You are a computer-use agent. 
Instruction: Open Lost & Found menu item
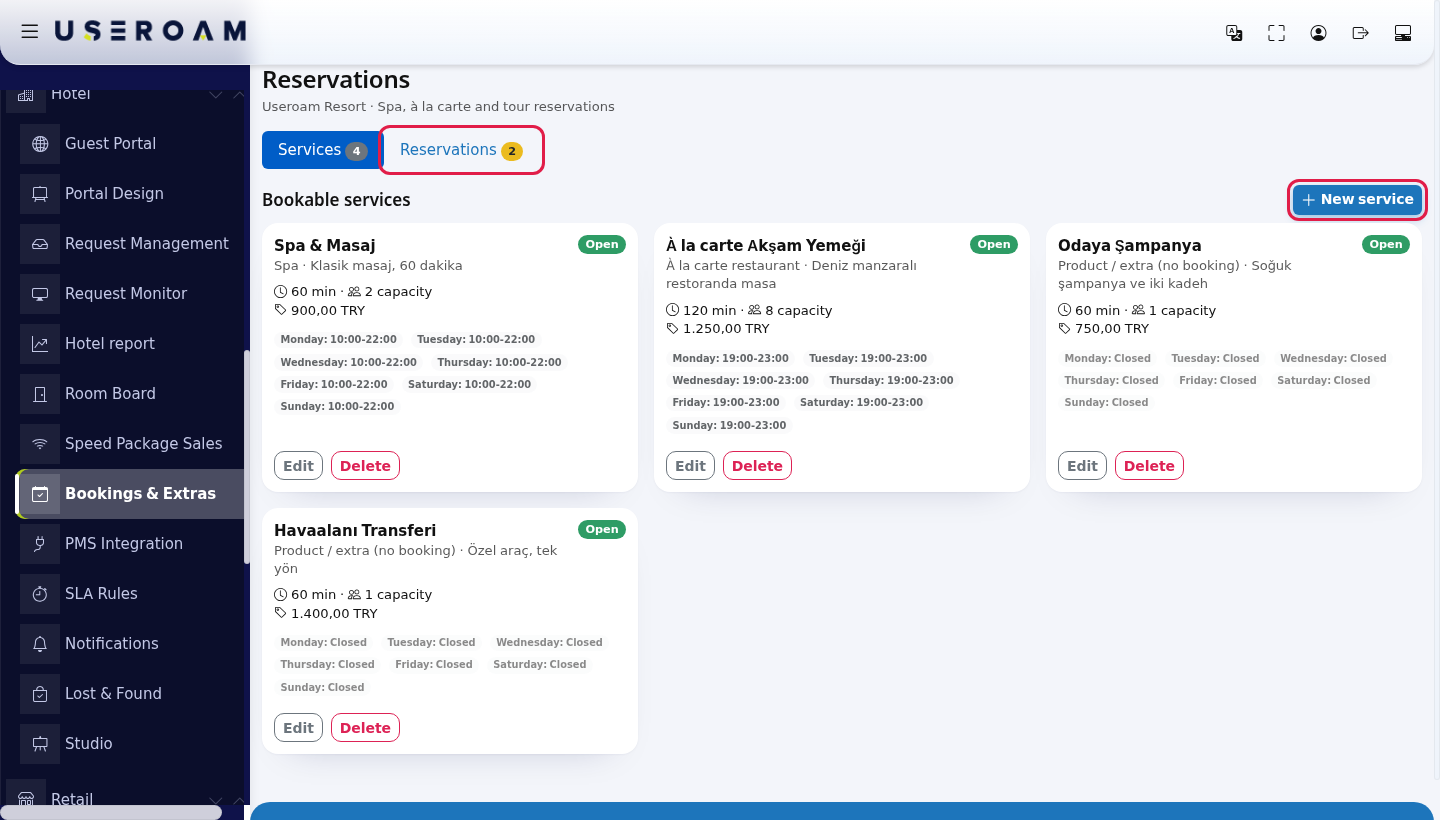click(x=130, y=694)
